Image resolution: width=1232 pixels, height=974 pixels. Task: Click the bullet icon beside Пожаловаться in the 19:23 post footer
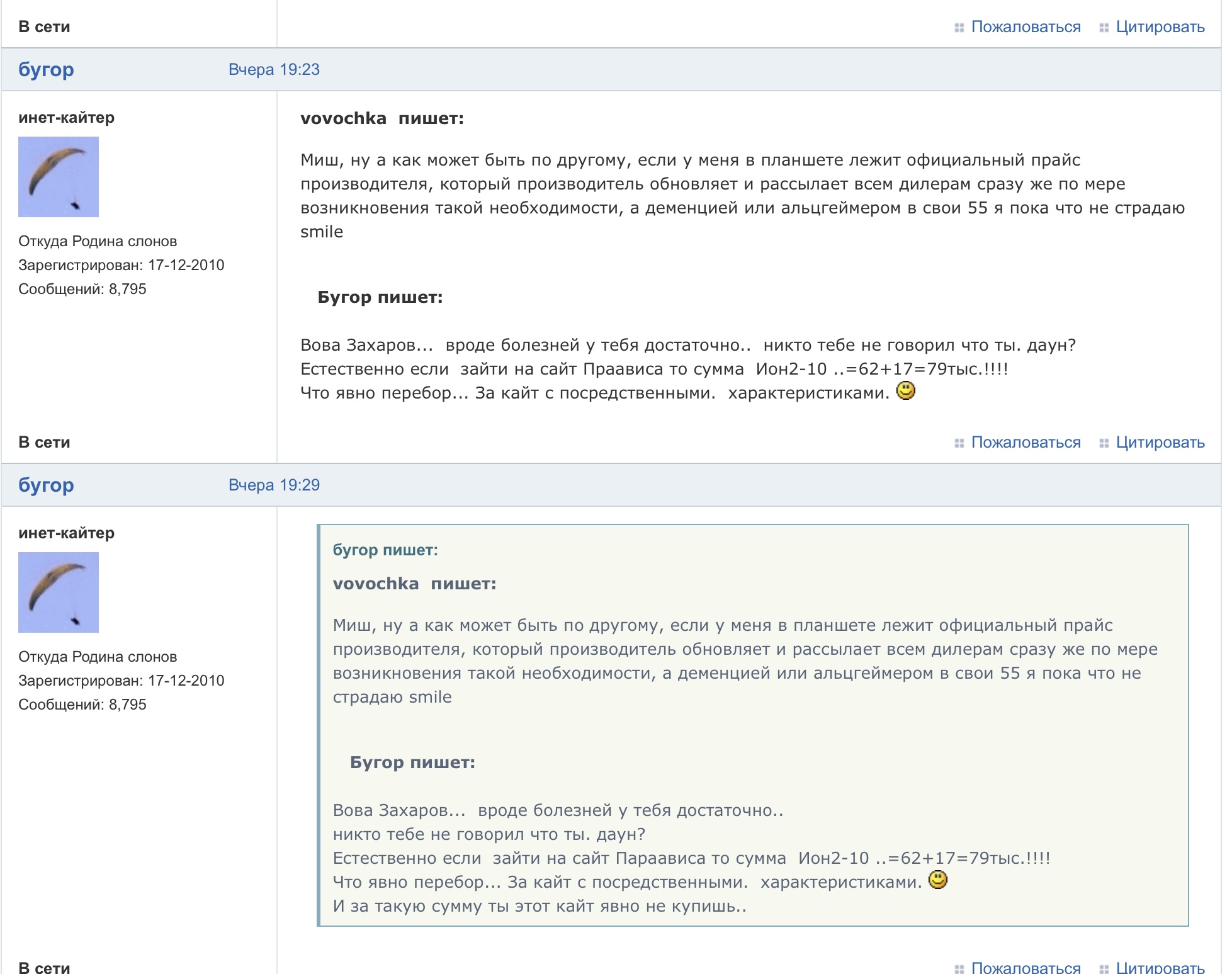(x=959, y=443)
